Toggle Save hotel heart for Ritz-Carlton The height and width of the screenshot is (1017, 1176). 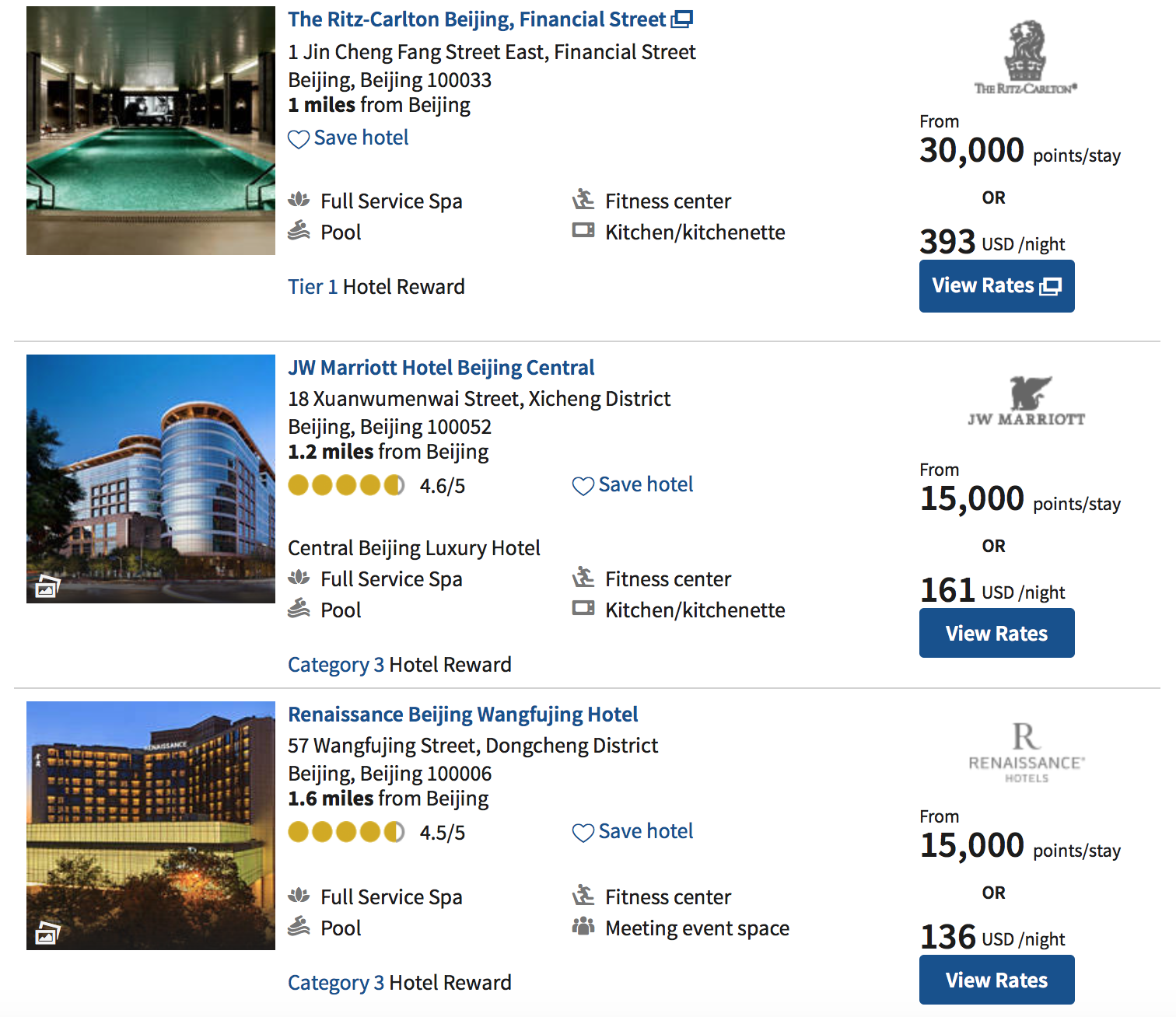[x=299, y=139]
